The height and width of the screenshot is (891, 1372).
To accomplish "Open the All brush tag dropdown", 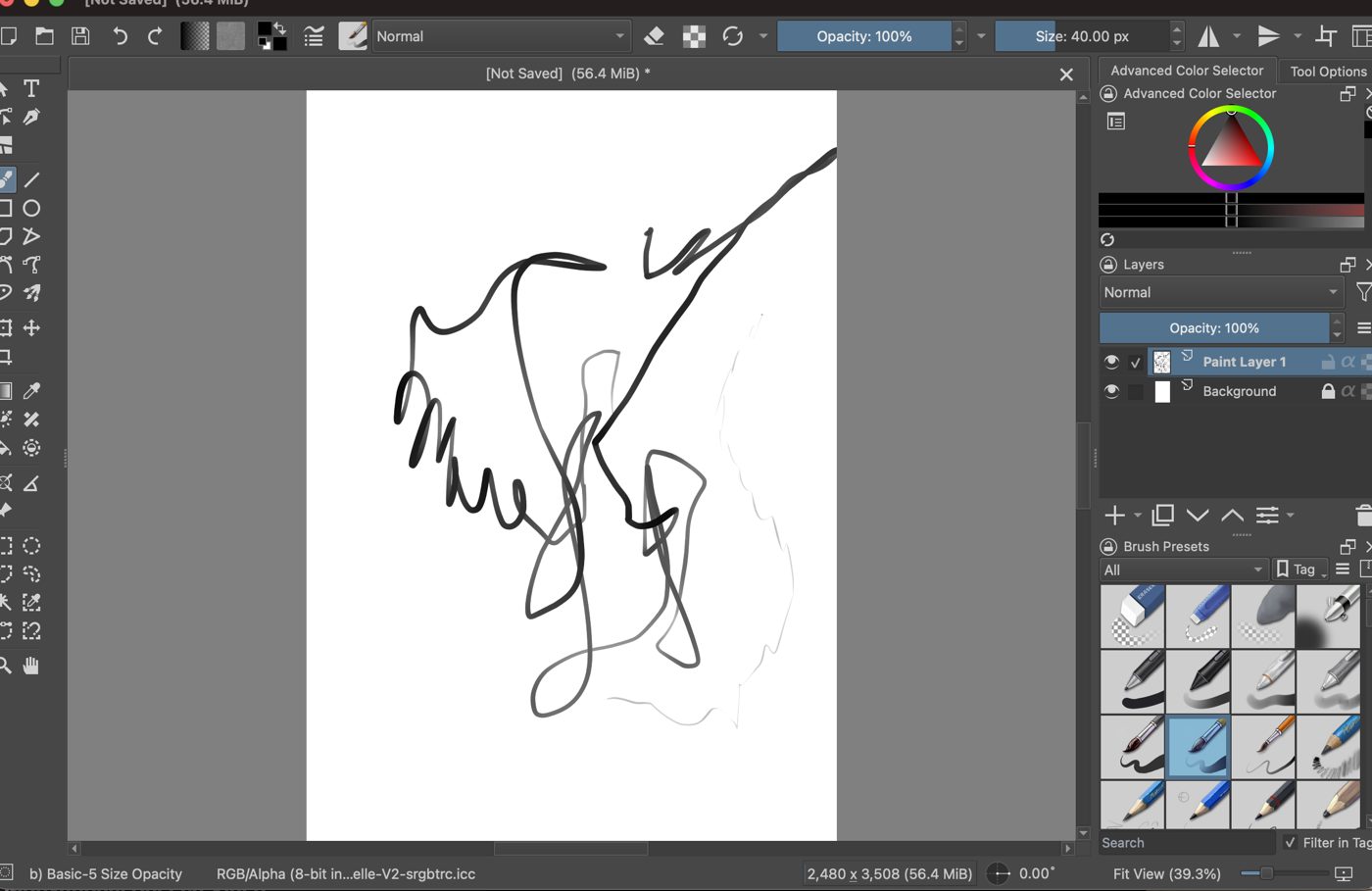I will point(1184,569).
